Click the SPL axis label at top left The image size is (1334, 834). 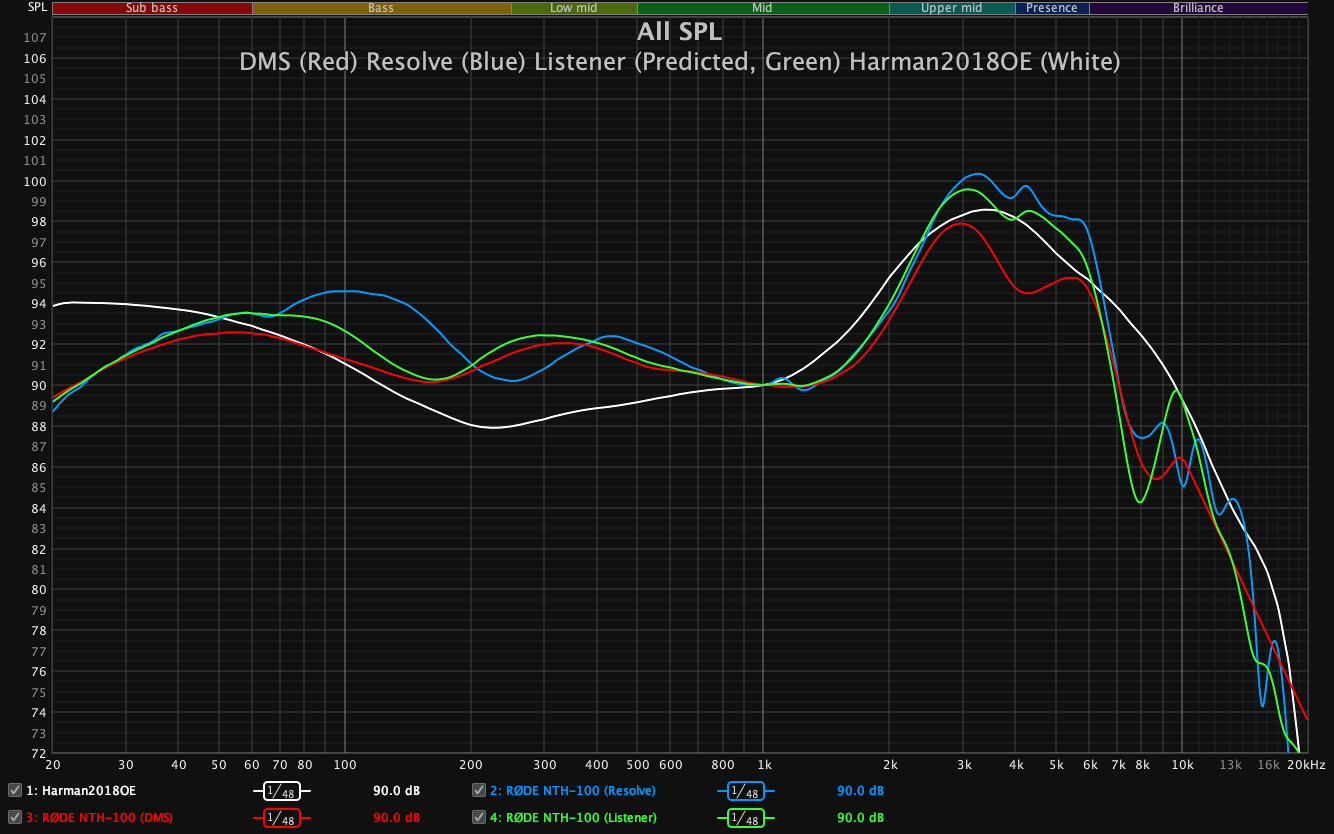pyautogui.click(x=36, y=7)
